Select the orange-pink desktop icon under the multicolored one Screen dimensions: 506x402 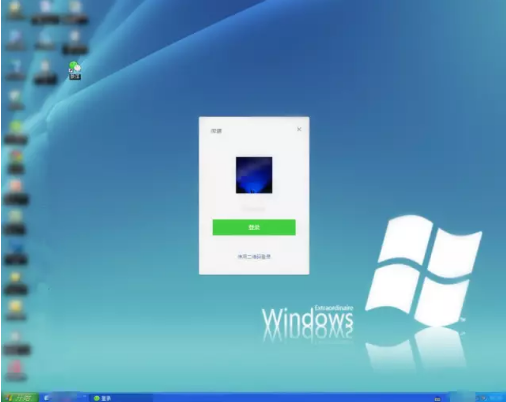16,191
